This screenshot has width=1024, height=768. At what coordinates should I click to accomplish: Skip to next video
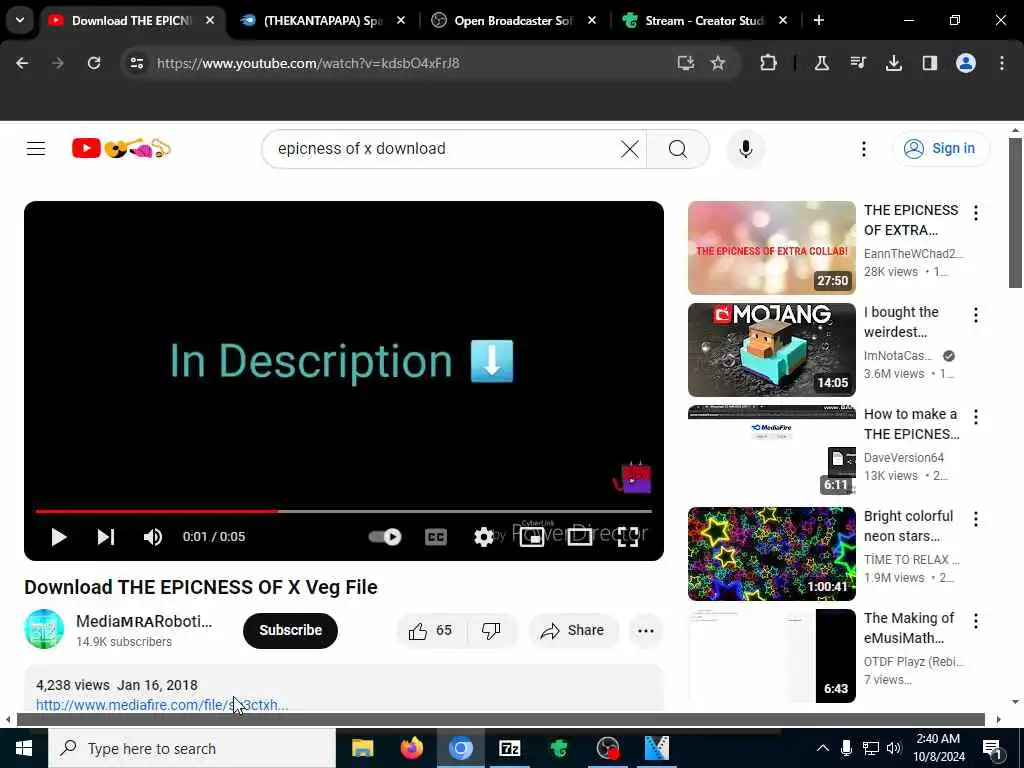[x=106, y=537]
